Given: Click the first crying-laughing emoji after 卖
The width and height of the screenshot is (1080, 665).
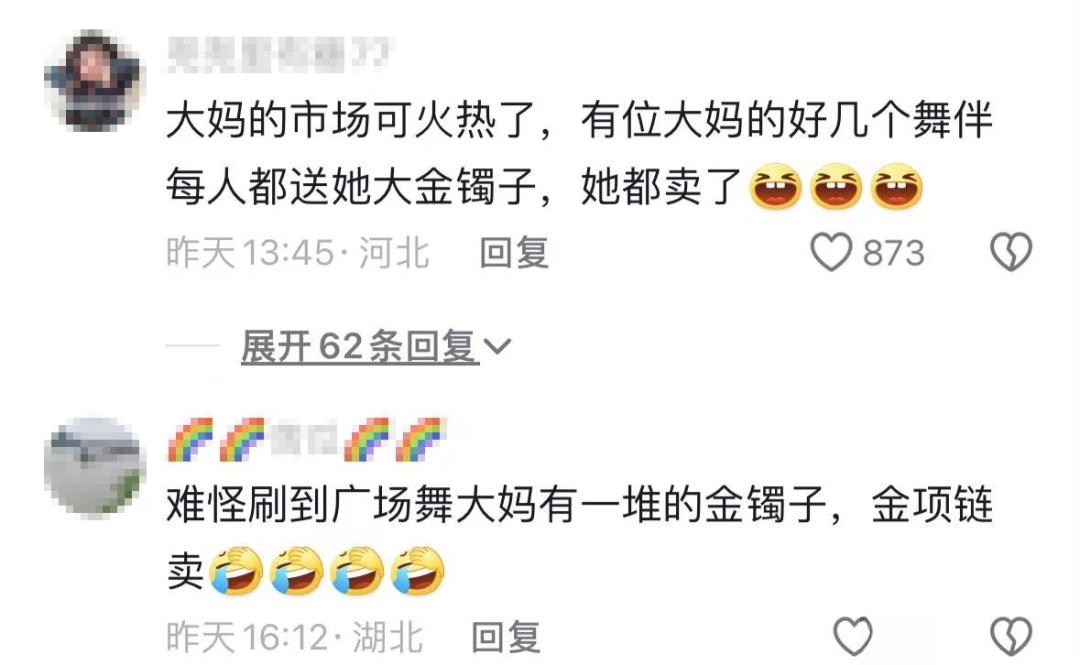Looking at the screenshot, I should click(x=235, y=571).
